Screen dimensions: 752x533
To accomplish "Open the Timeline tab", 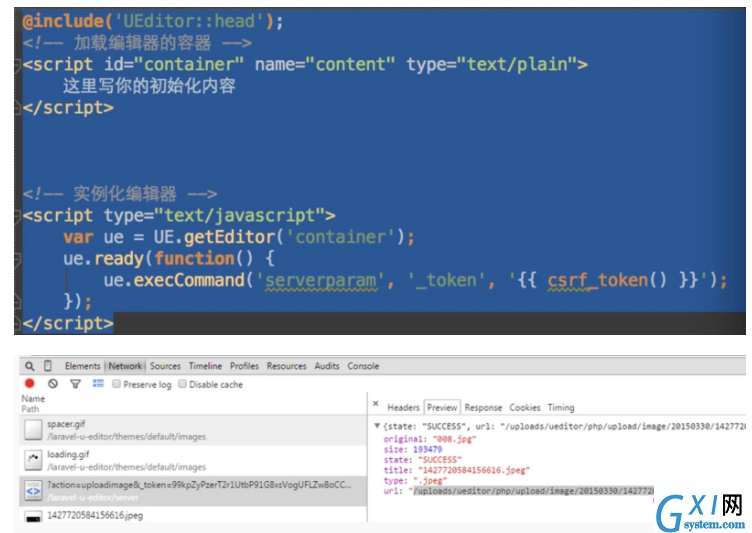I will (205, 366).
